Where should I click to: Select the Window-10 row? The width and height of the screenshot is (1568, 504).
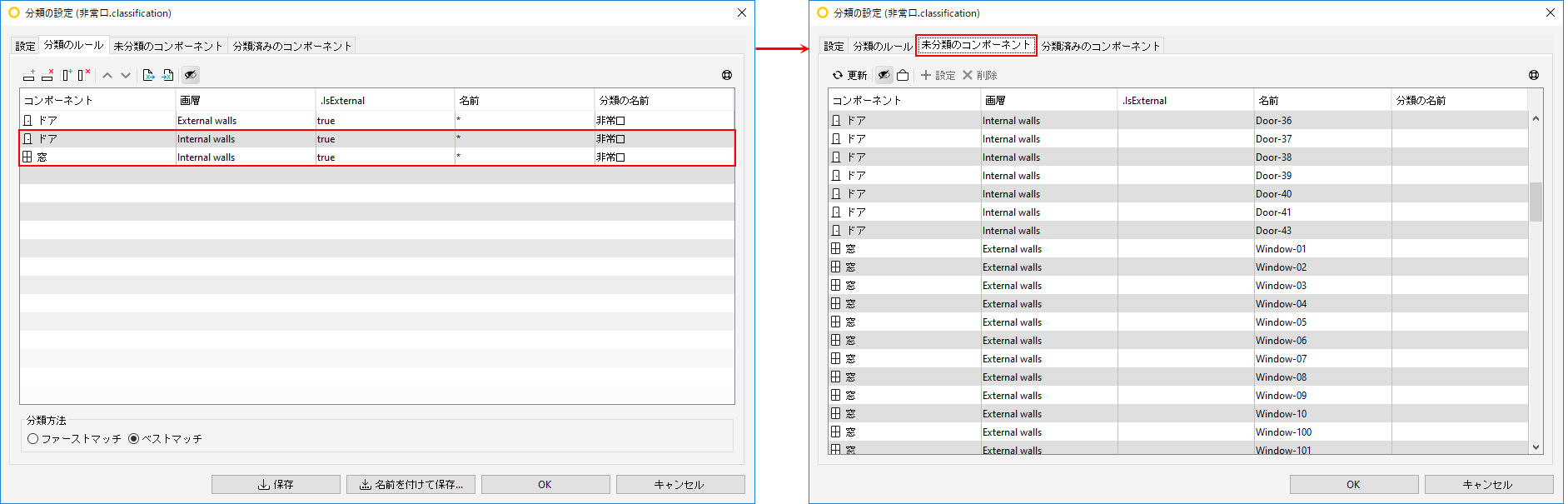(x=1178, y=413)
